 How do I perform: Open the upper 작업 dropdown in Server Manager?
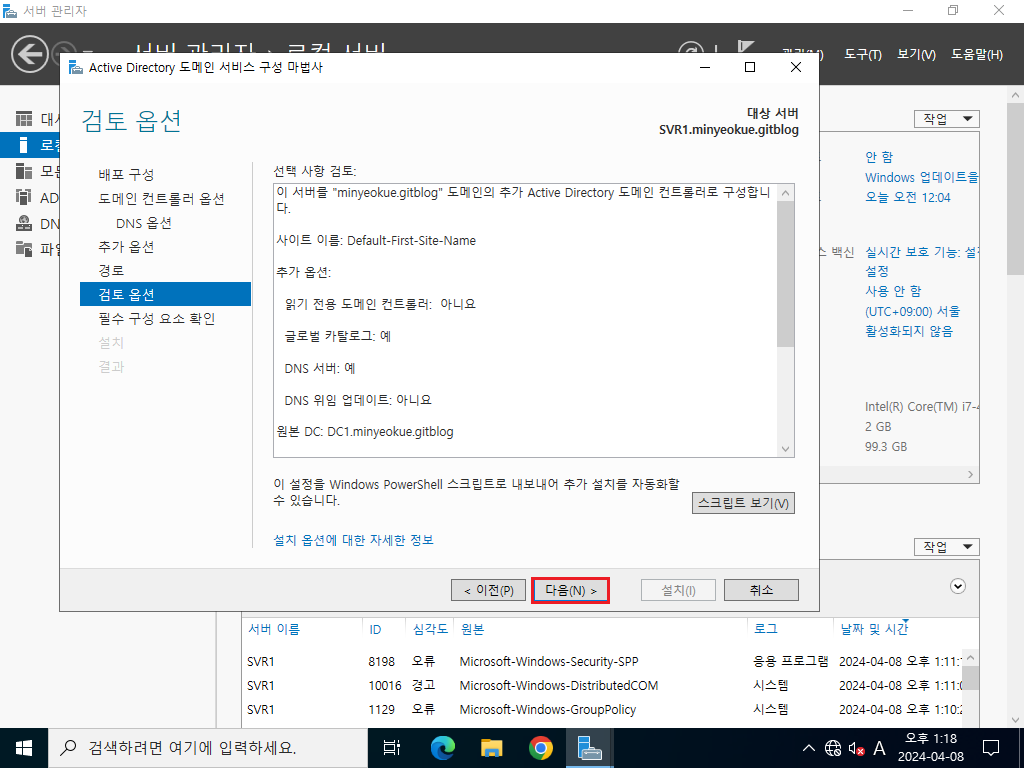coord(947,119)
